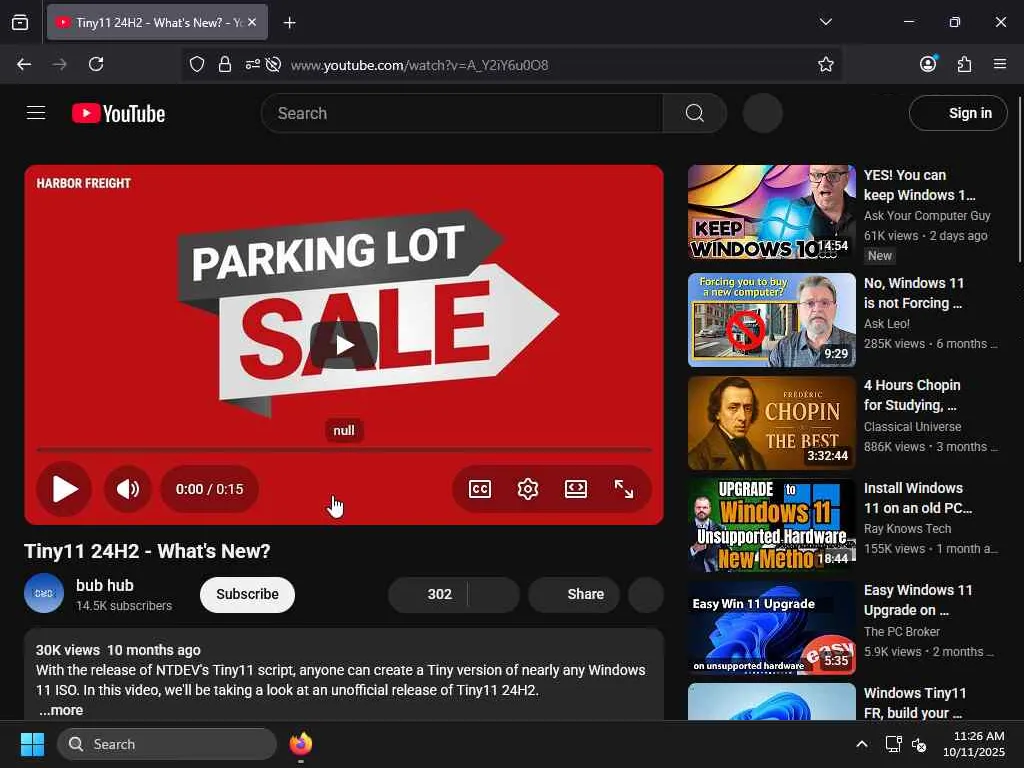Open Upgrade to Windows 11 Unsupported Hardware thumbnail
This screenshot has width=1024, height=768.
click(771, 525)
